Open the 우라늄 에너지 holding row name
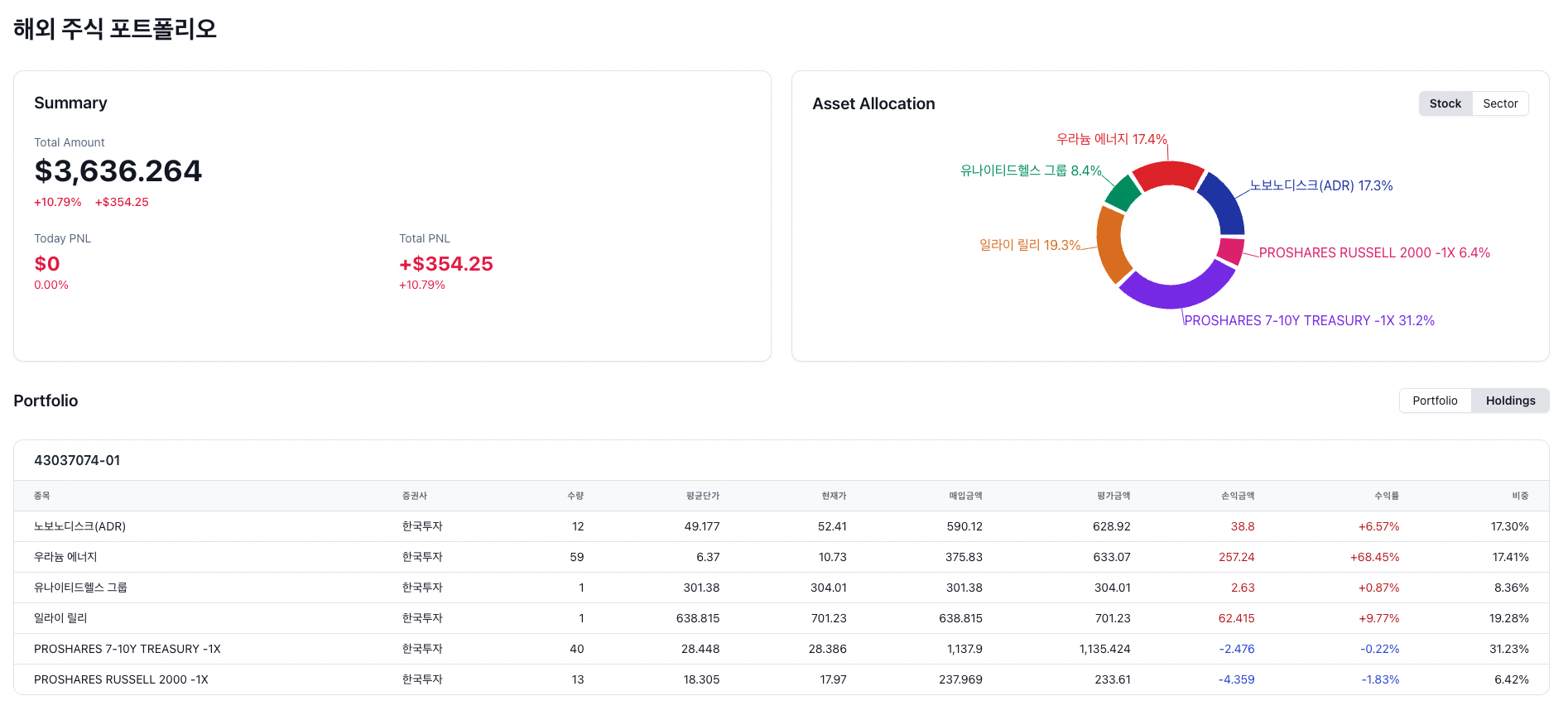Viewport: 1568px width, 715px height. click(65, 557)
